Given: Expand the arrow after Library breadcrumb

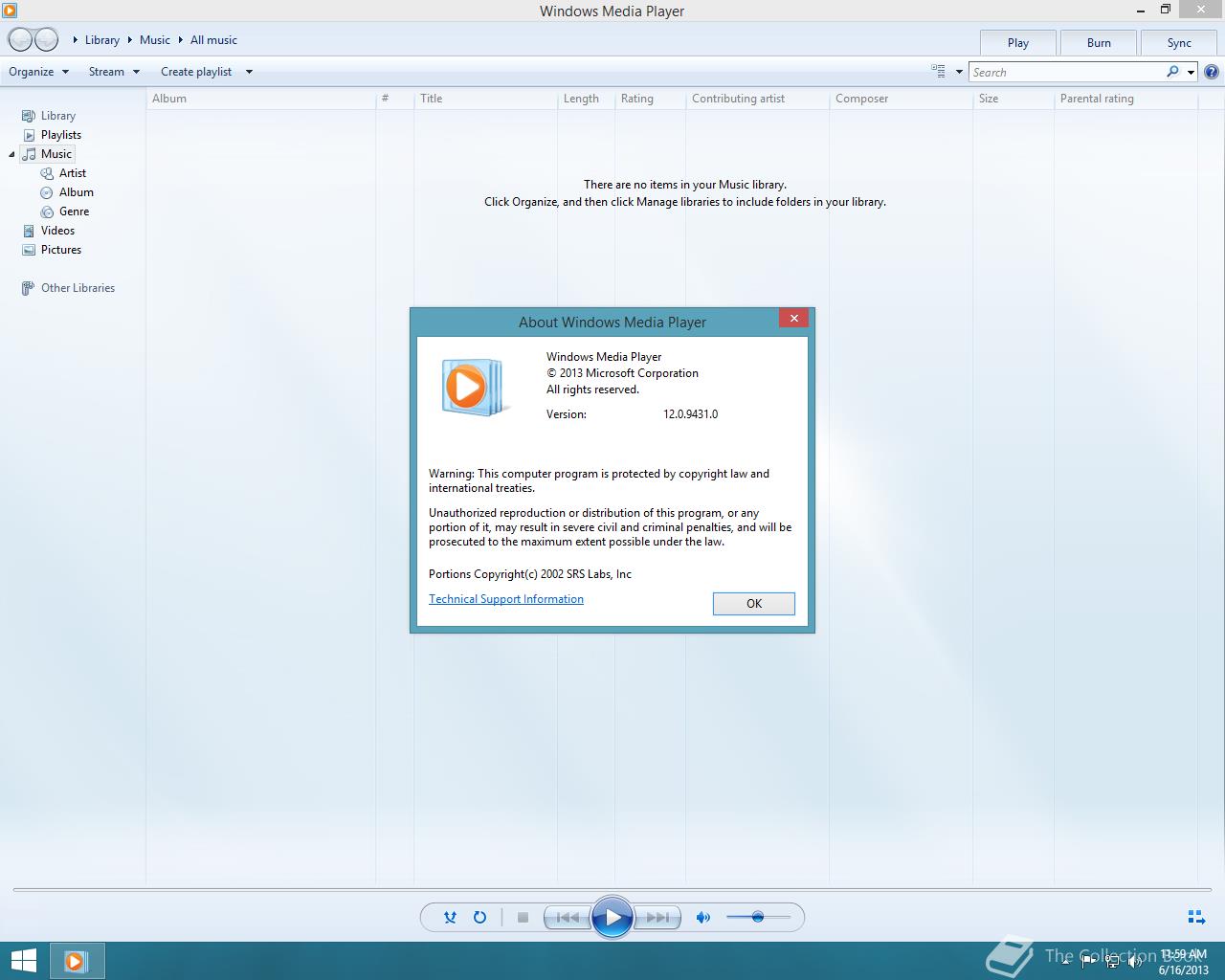Looking at the screenshot, I should click(x=129, y=40).
